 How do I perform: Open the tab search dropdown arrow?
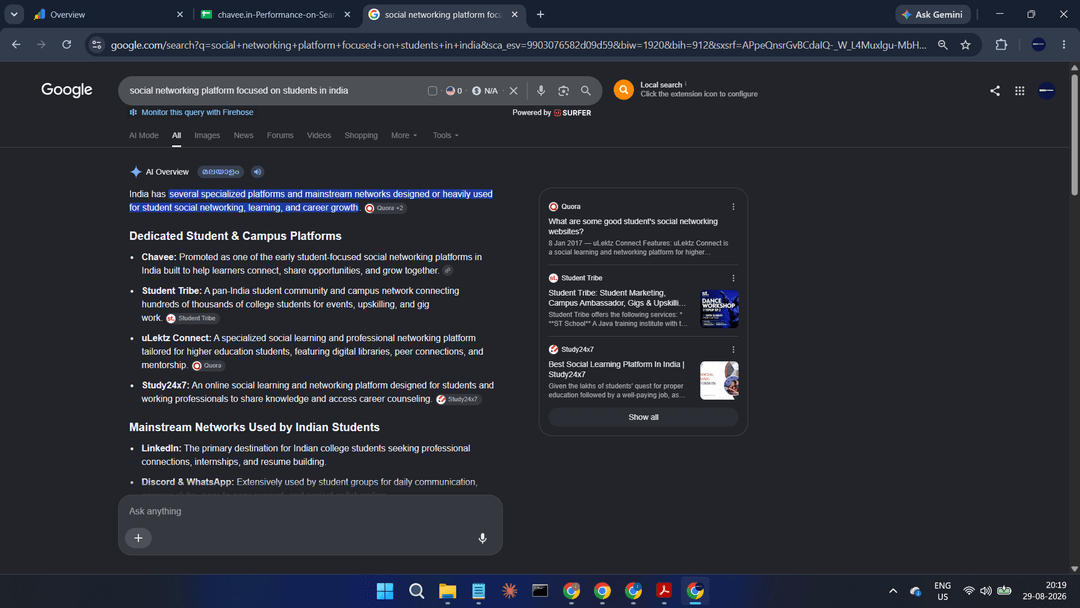(14, 14)
